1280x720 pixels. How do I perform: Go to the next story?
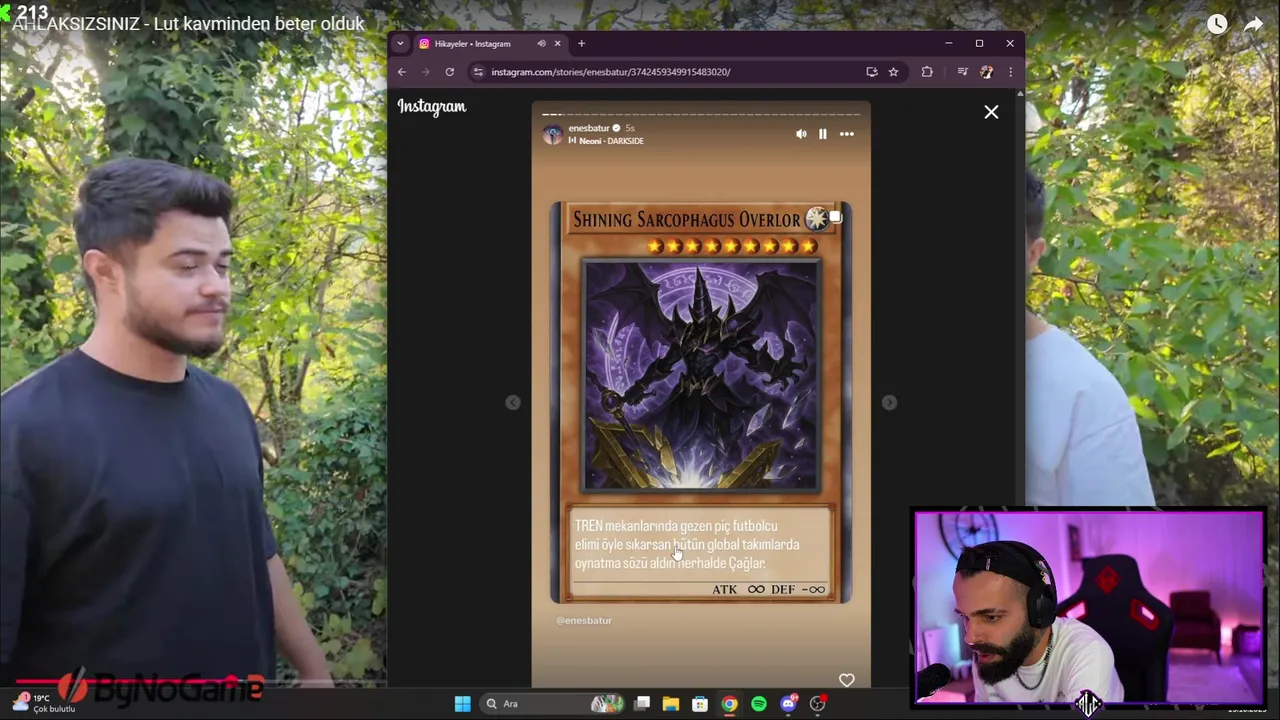pos(889,402)
